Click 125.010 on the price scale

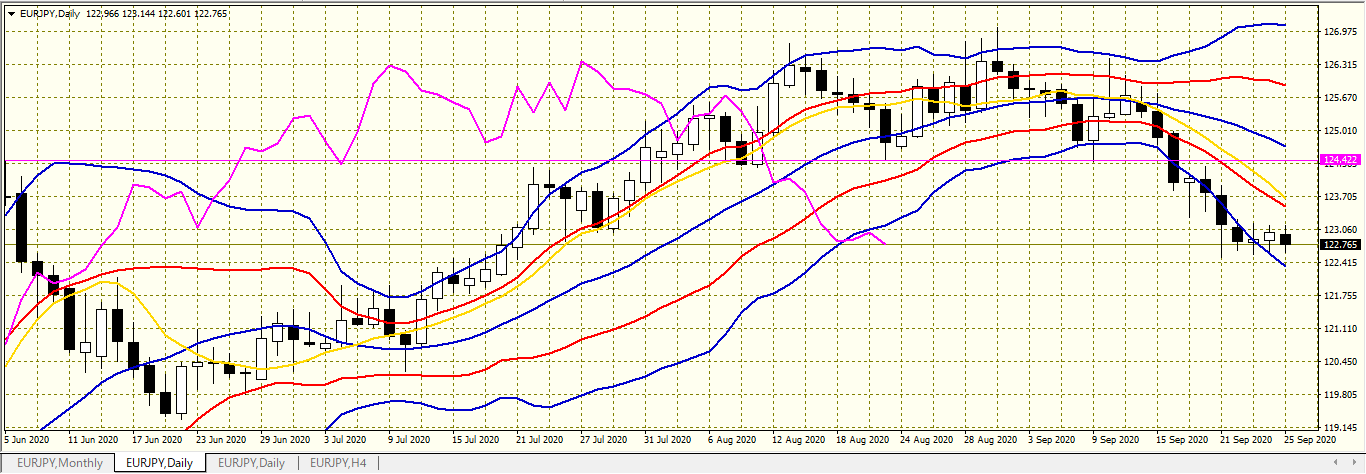tap(1340, 131)
